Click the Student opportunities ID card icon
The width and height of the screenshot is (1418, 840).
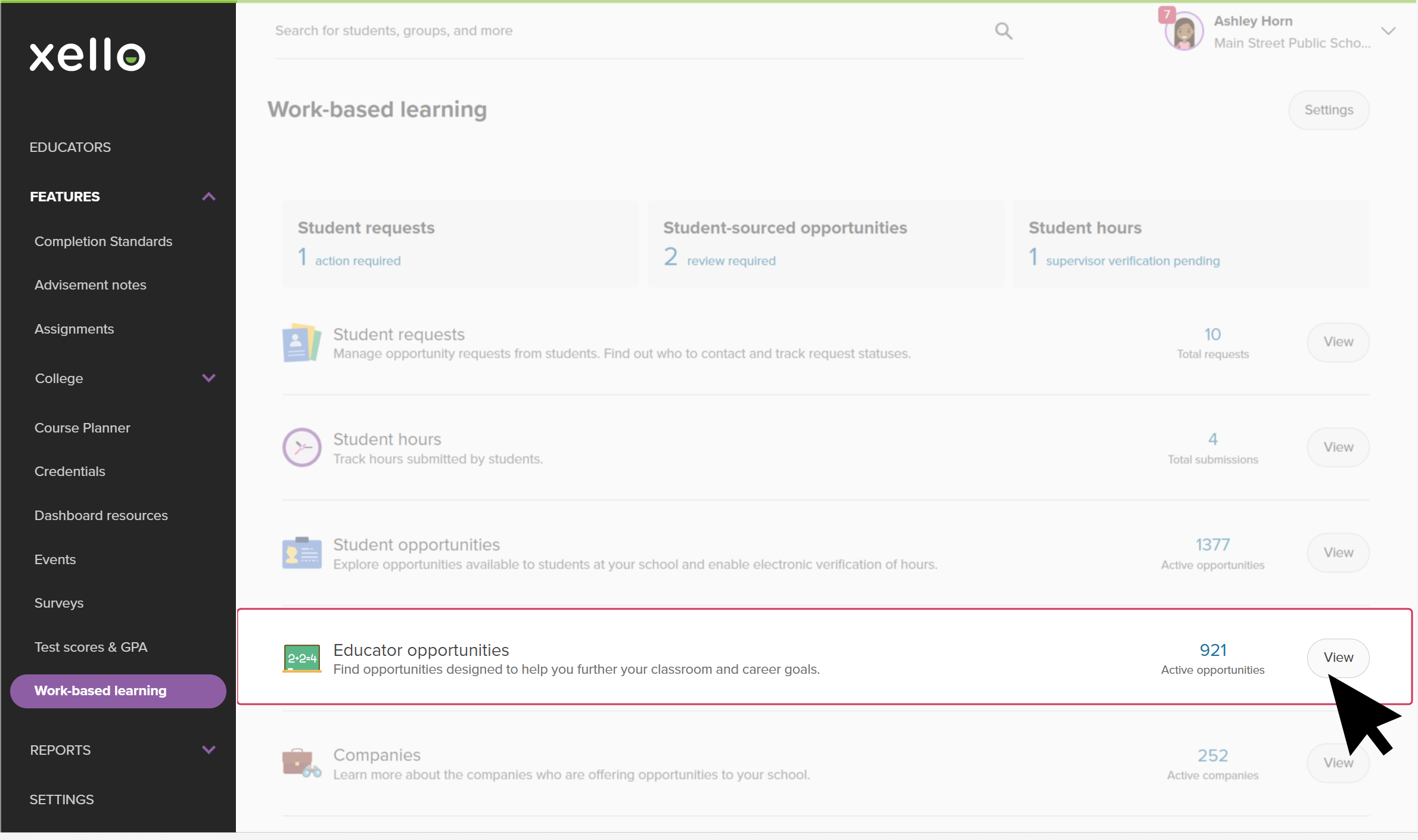[301, 553]
